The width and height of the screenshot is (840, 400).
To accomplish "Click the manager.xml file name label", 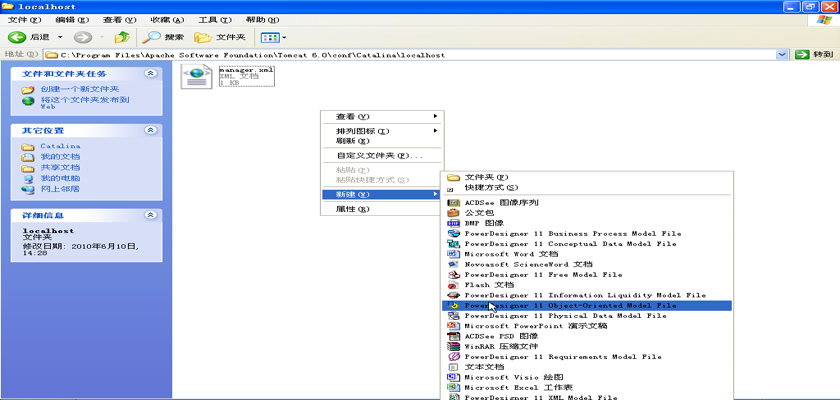I will (246, 70).
